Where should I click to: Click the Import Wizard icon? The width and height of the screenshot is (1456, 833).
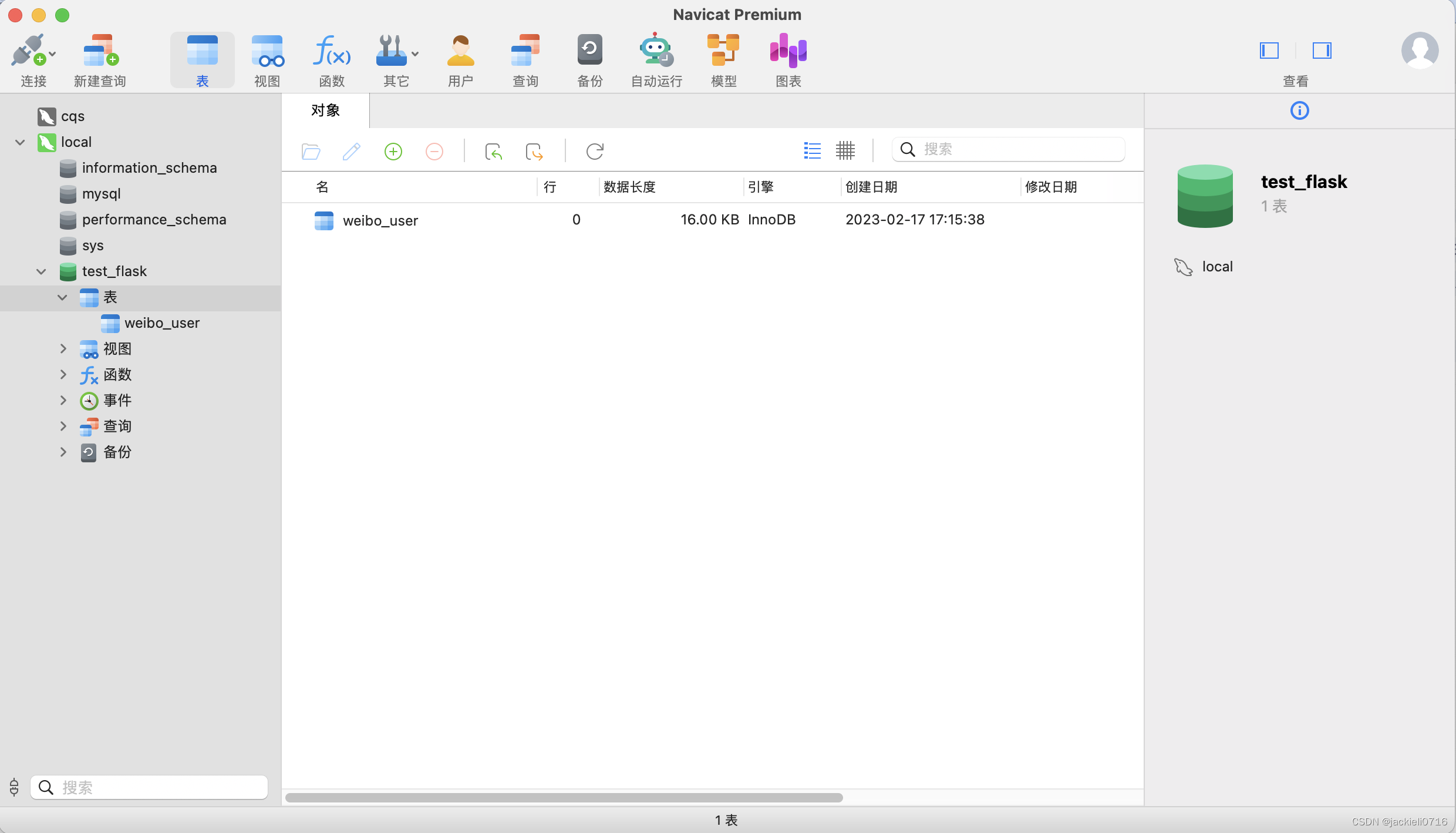coord(493,152)
